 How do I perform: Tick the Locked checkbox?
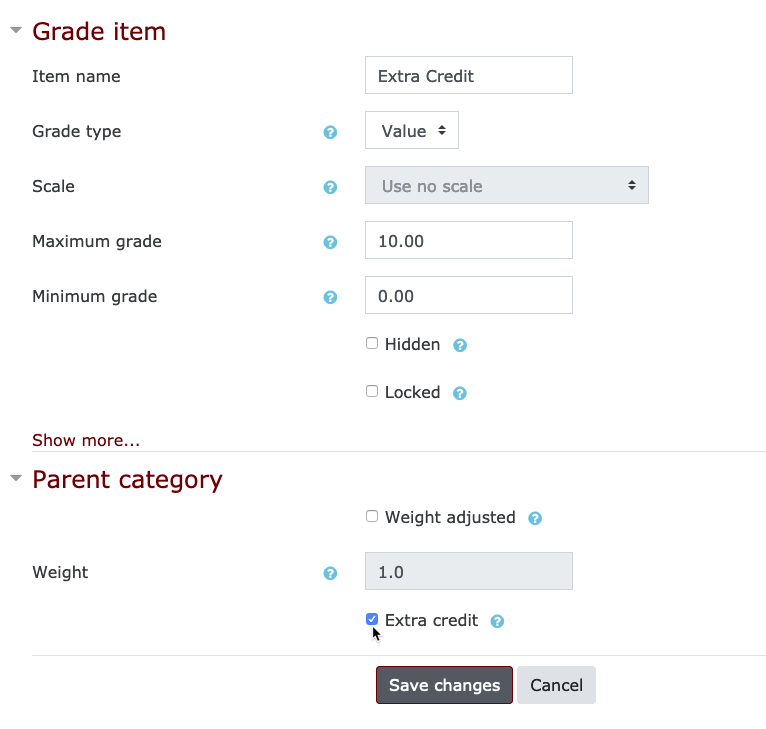tap(372, 391)
